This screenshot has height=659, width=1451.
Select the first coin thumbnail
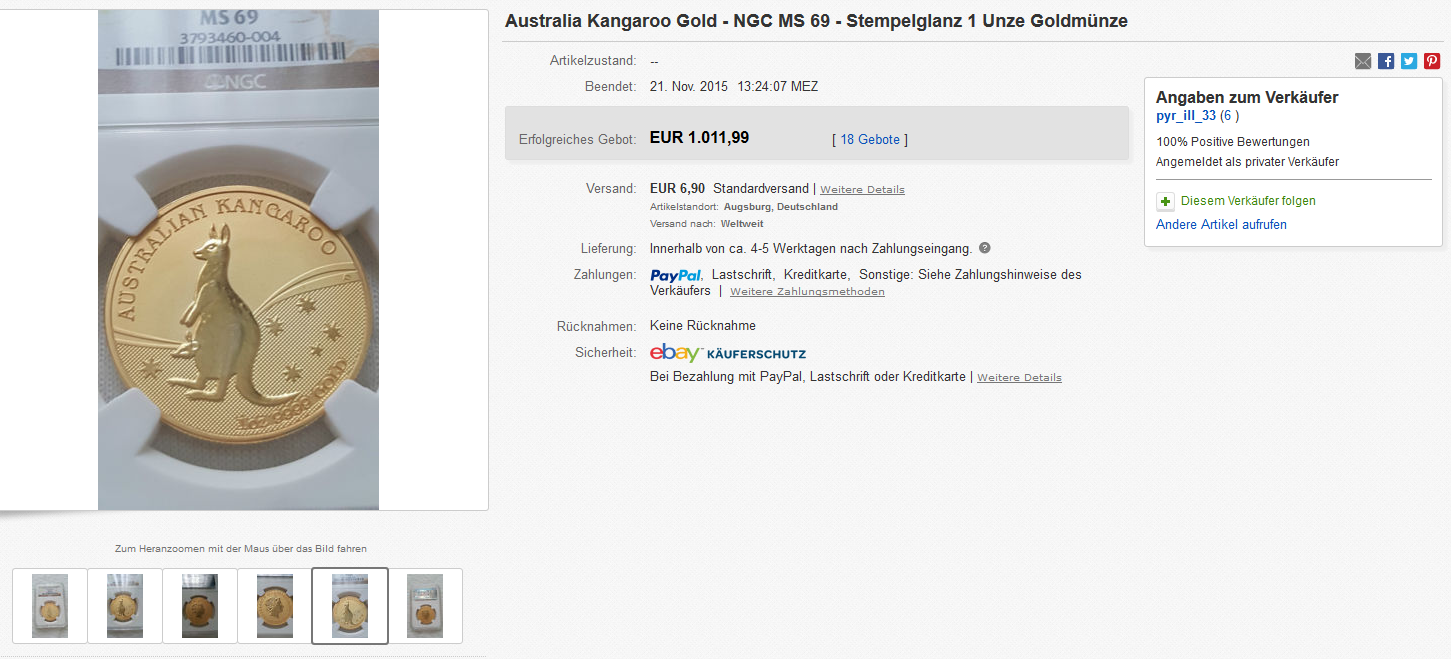(x=50, y=606)
